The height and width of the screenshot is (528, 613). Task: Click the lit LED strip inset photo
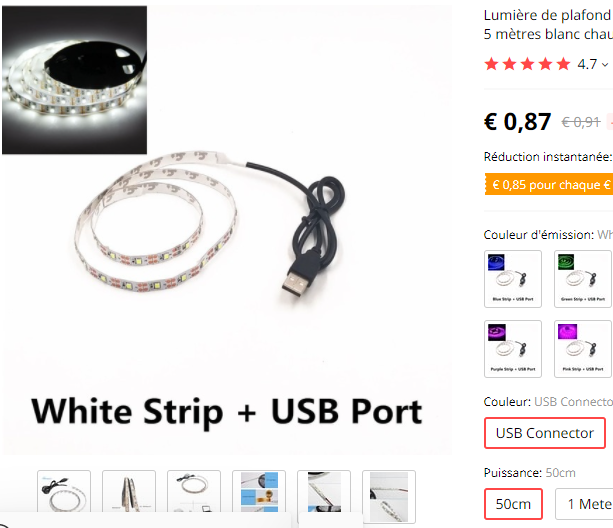74,80
